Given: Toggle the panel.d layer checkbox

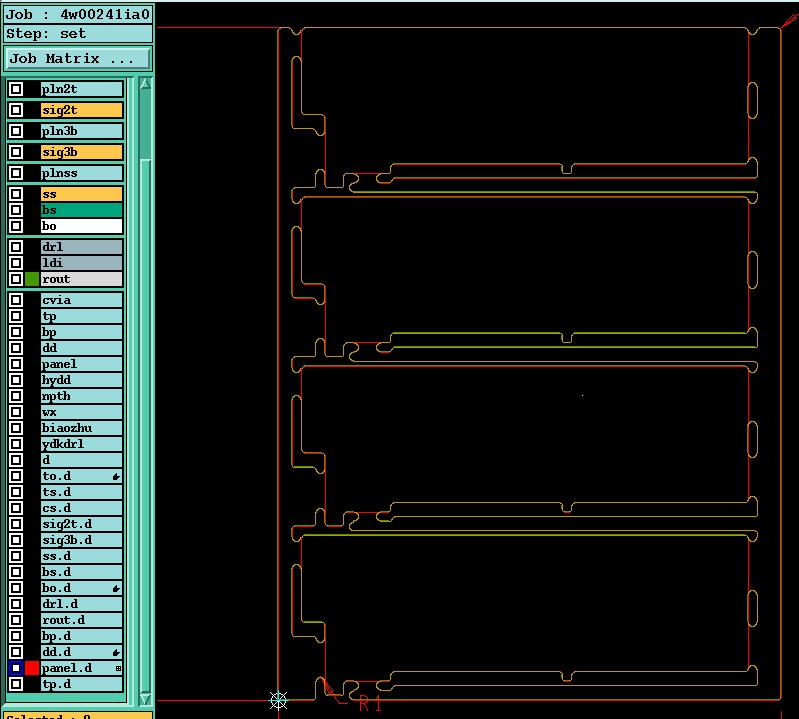Looking at the screenshot, I should click(16, 668).
